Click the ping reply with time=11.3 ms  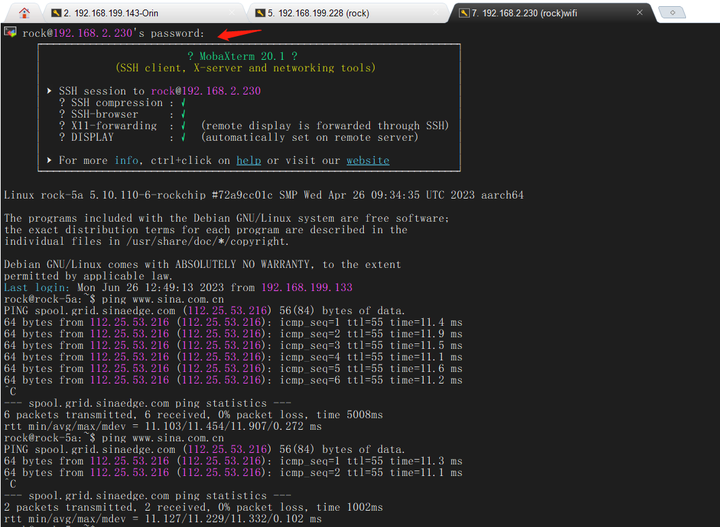233,461
